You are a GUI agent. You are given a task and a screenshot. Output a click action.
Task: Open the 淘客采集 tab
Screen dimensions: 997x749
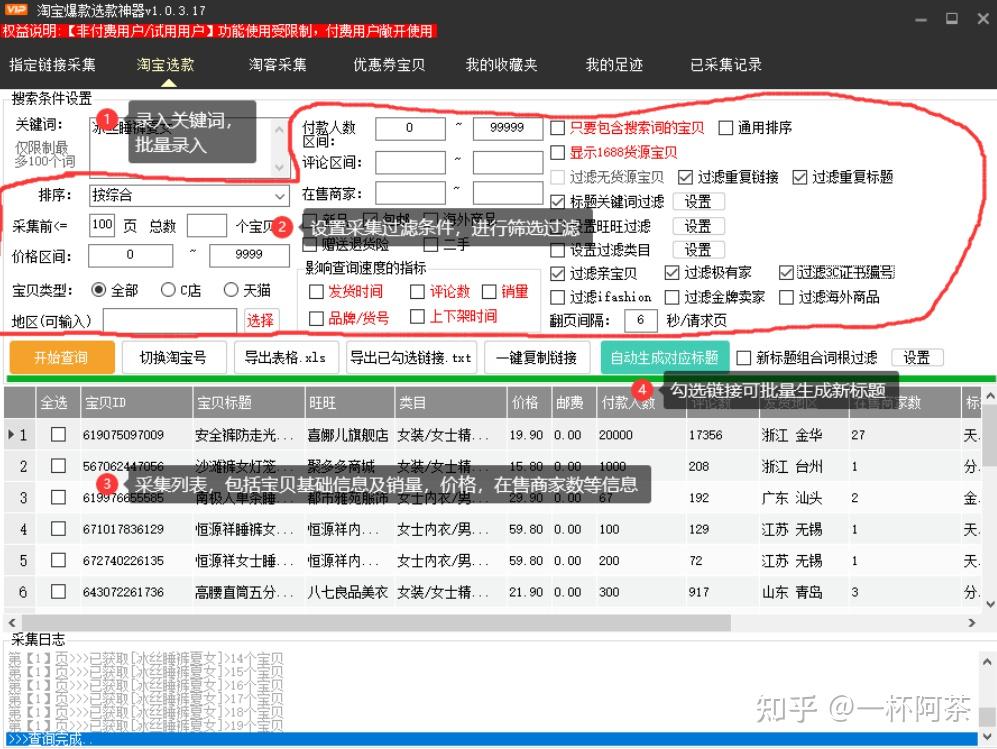[x=277, y=64]
